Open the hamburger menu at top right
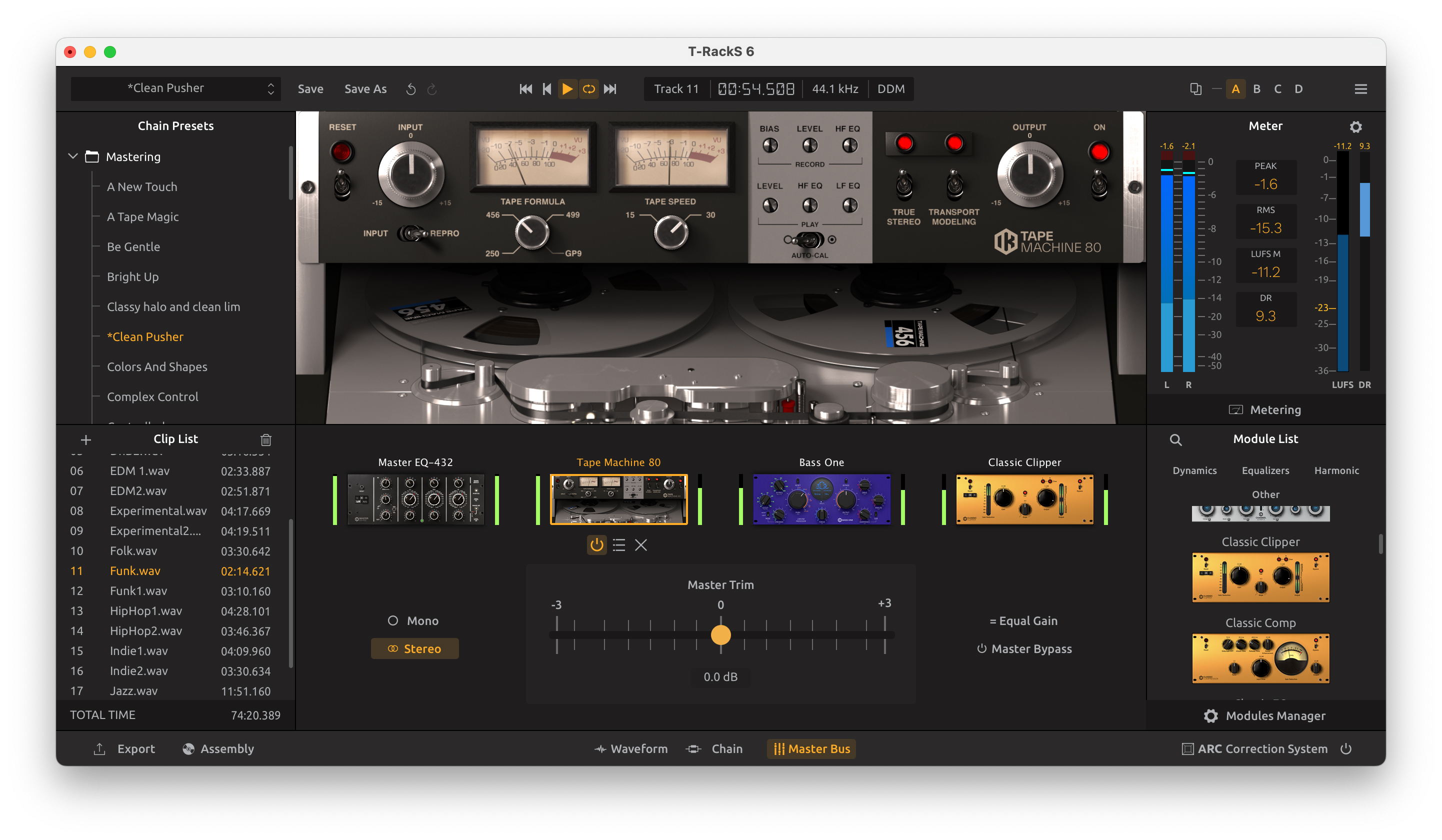 [x=1360, y=88]
